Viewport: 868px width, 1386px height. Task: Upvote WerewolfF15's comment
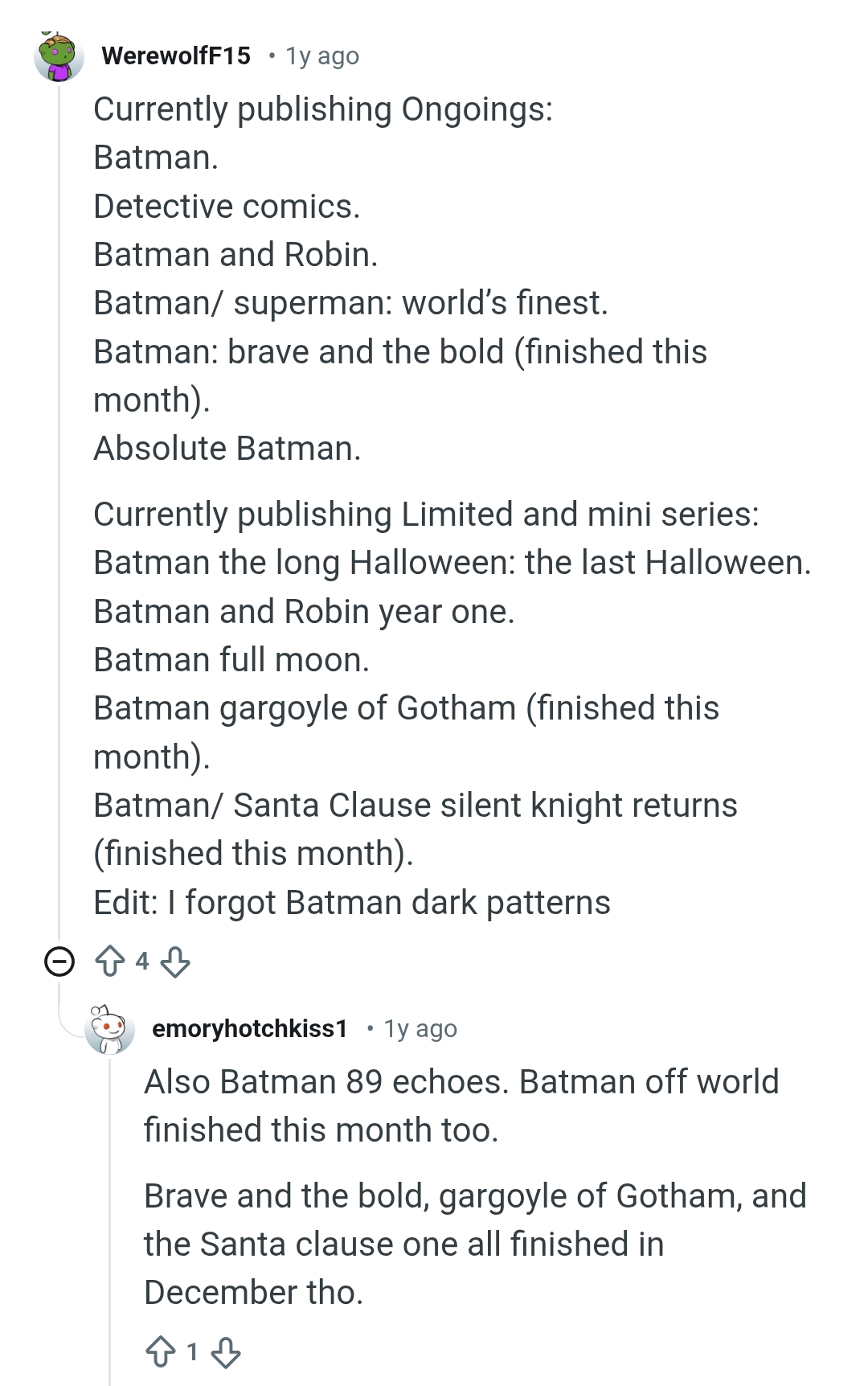(110, 961)
